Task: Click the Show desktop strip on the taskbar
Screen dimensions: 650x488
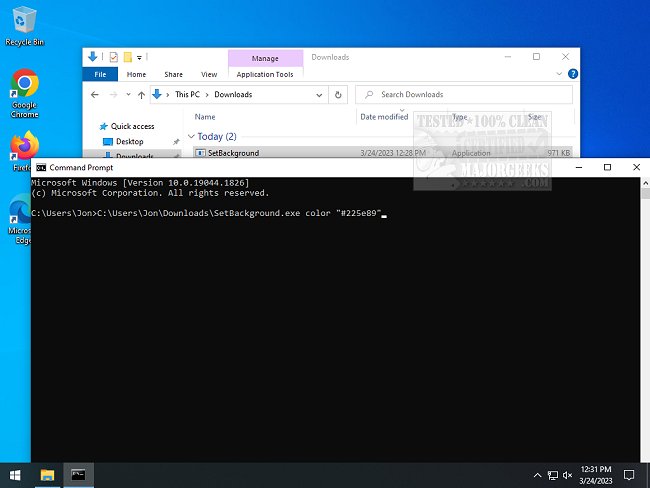Action: click(648, 475)
